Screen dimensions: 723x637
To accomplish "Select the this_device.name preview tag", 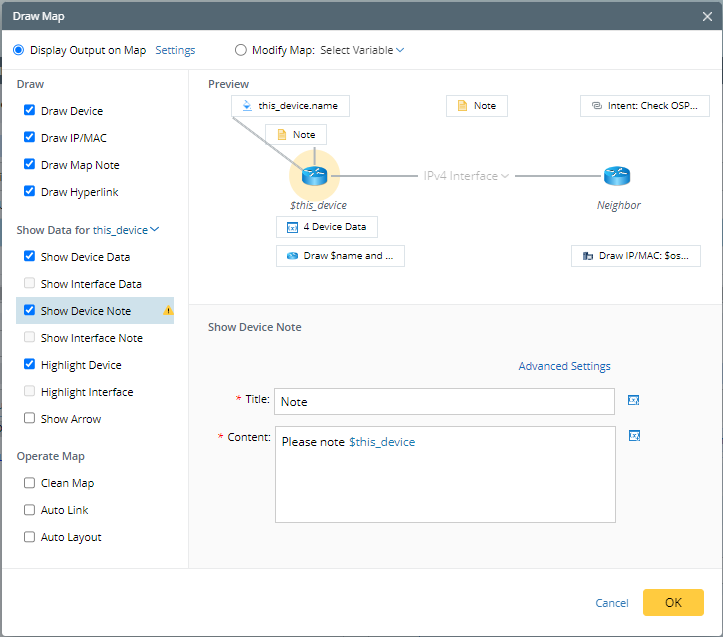I will click(x=290, y=106).
